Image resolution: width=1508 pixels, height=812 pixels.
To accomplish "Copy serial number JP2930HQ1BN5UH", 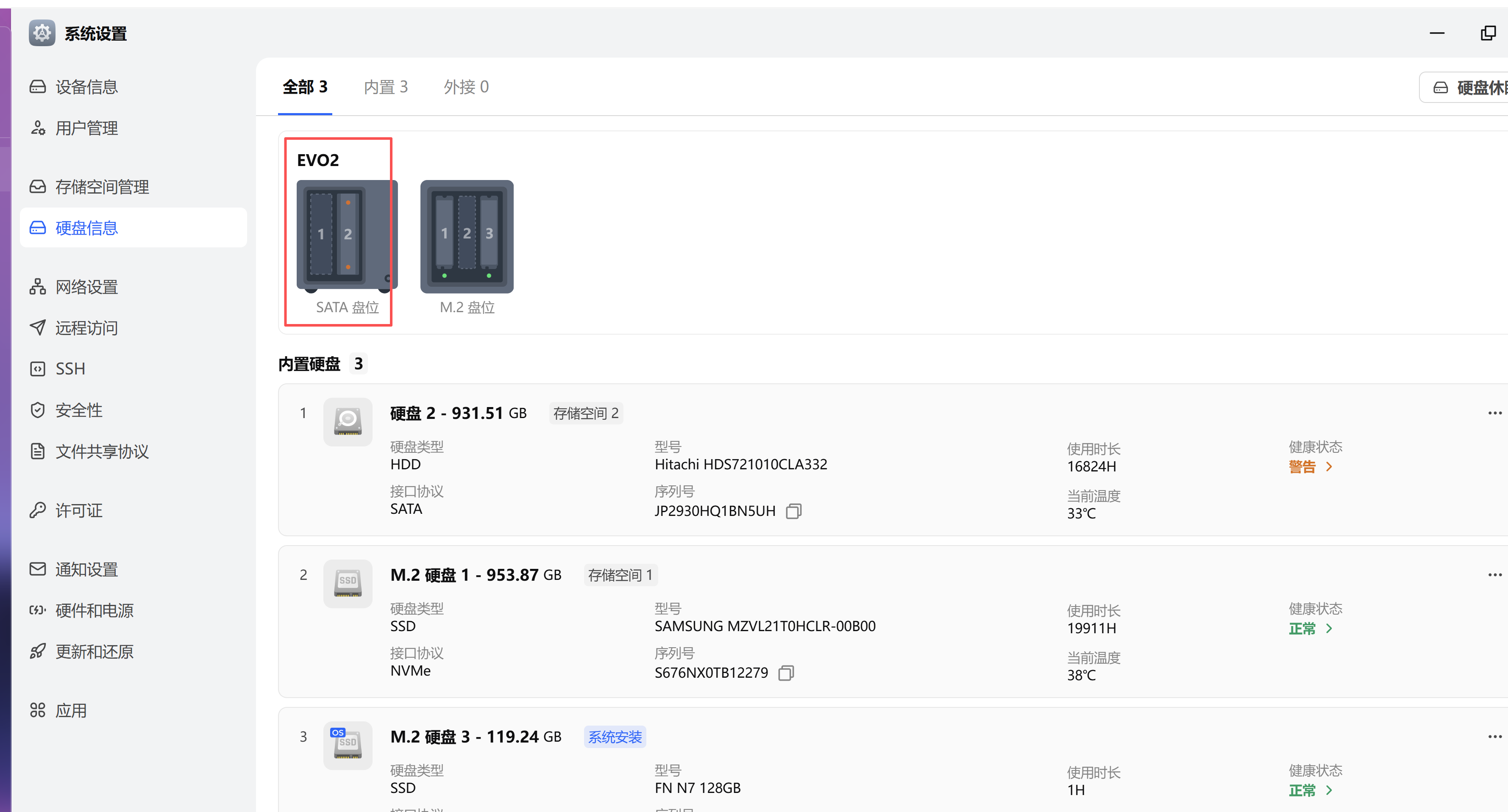I will 794,511.
